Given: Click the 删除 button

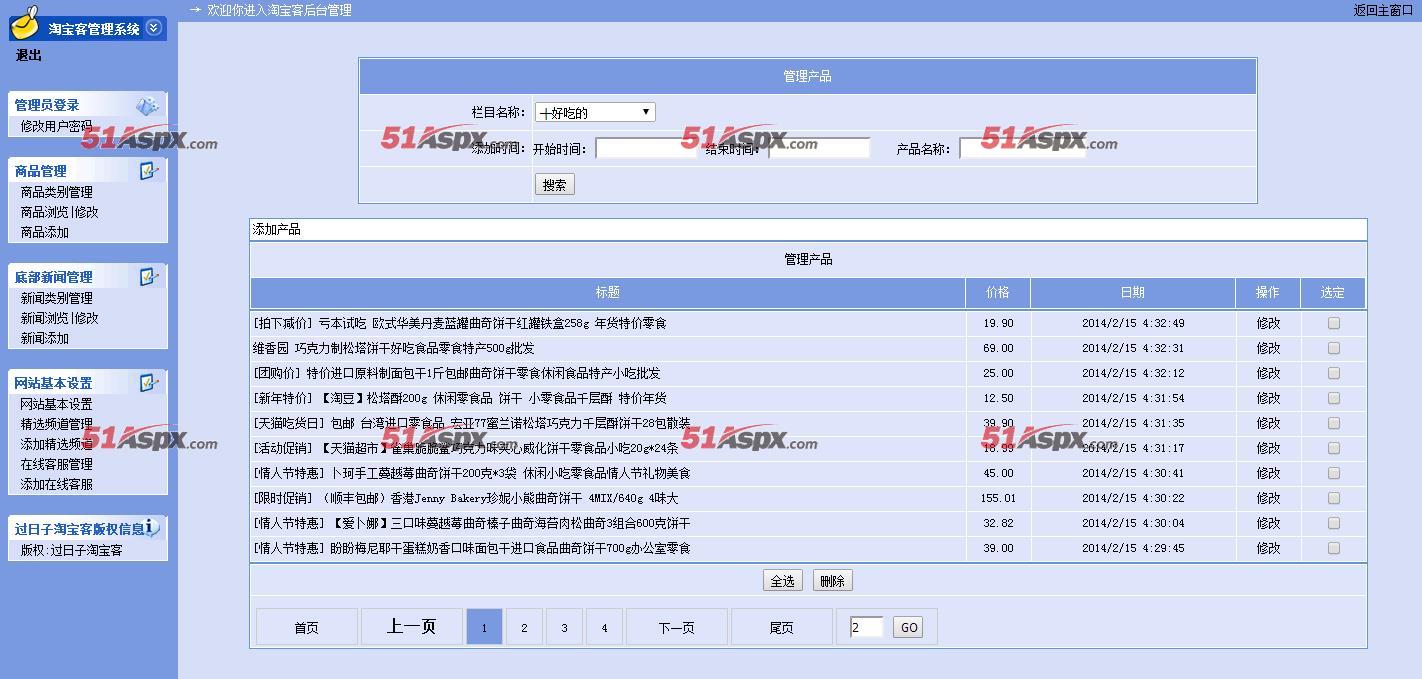Looking at the screenshot, I should (x=832, y=581).
